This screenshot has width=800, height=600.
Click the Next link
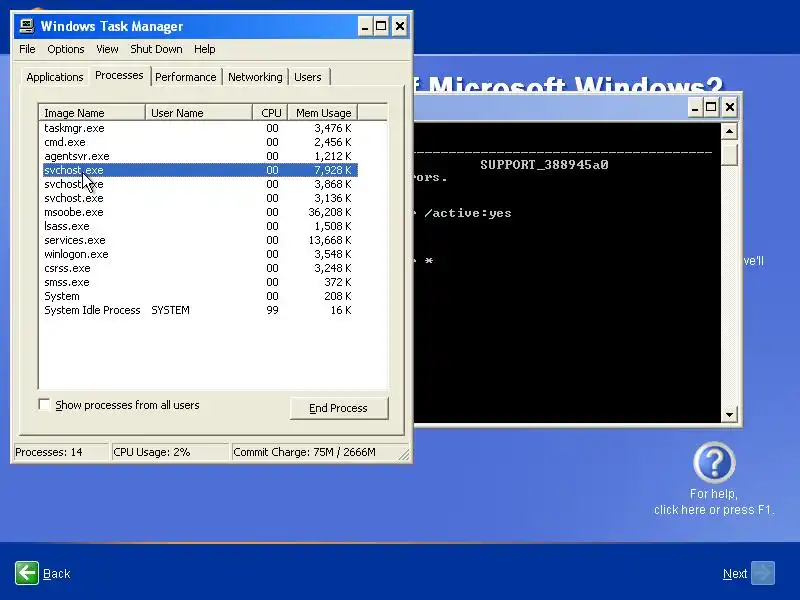(x=735, y=573)
